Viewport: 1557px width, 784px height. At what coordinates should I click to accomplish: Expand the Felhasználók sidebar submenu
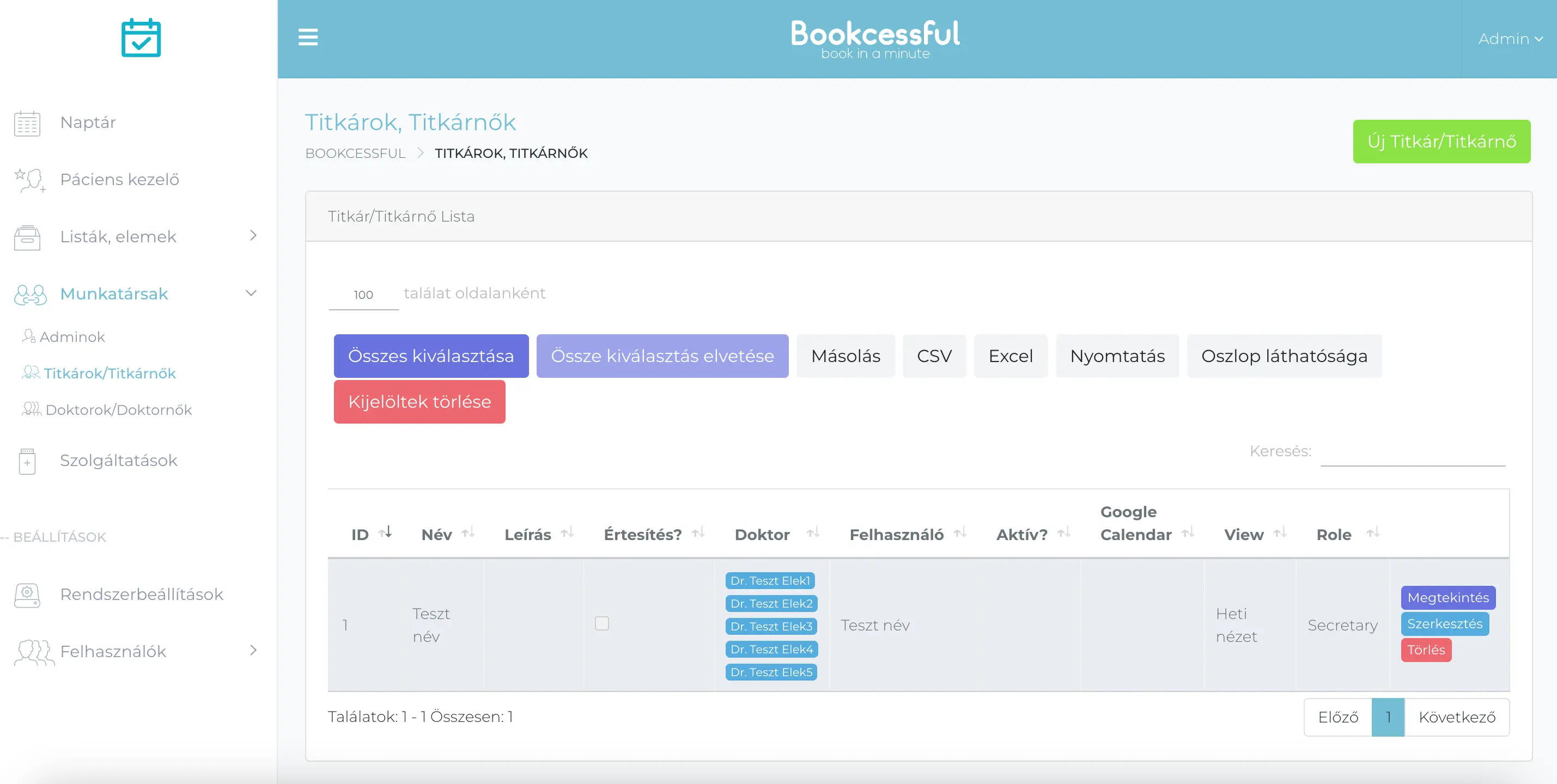click(x=253, y=651)
